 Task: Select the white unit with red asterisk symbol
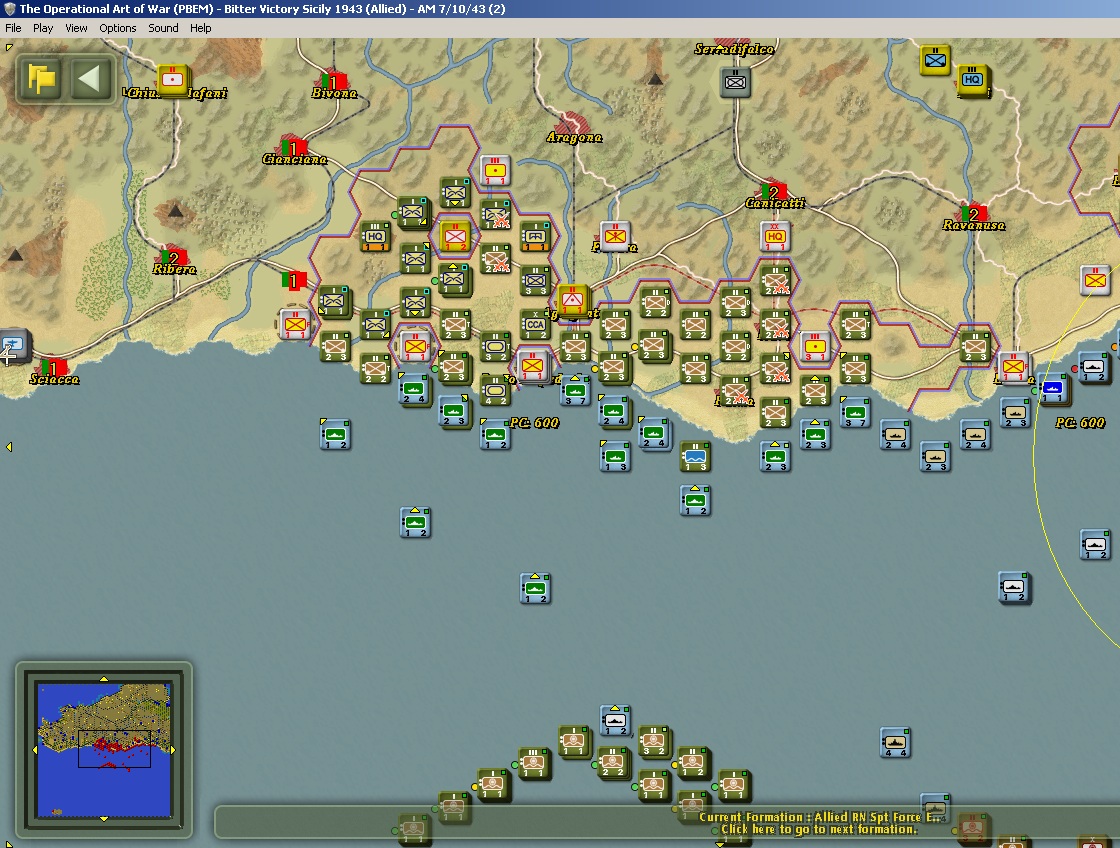(615, 236)
